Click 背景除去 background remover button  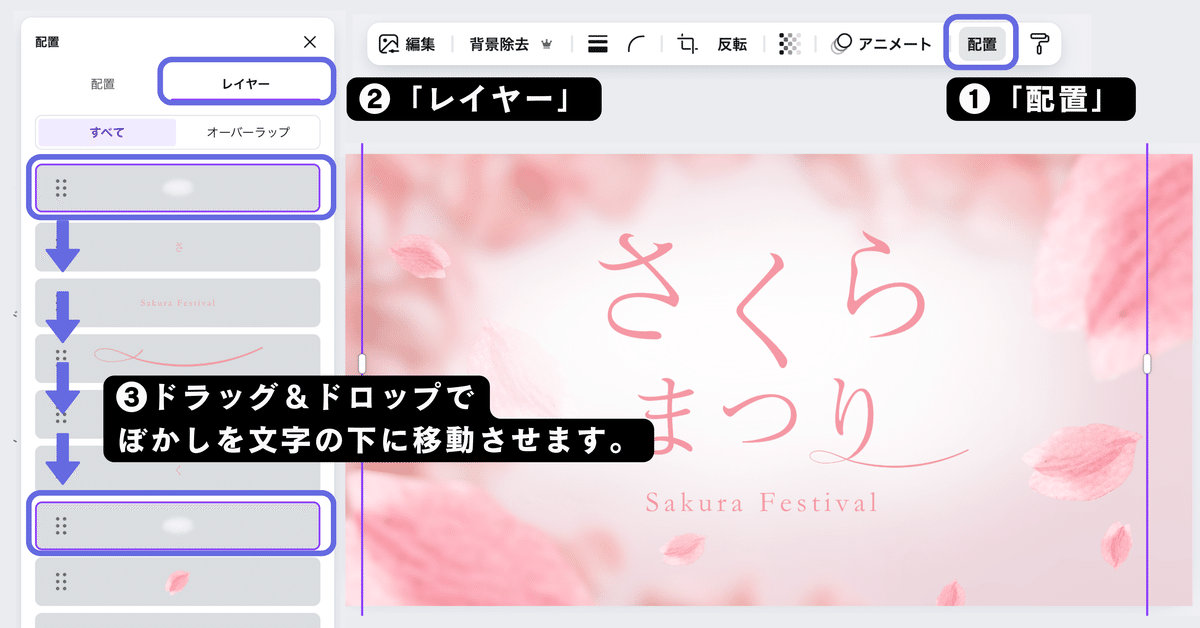(x=511, y=44)
